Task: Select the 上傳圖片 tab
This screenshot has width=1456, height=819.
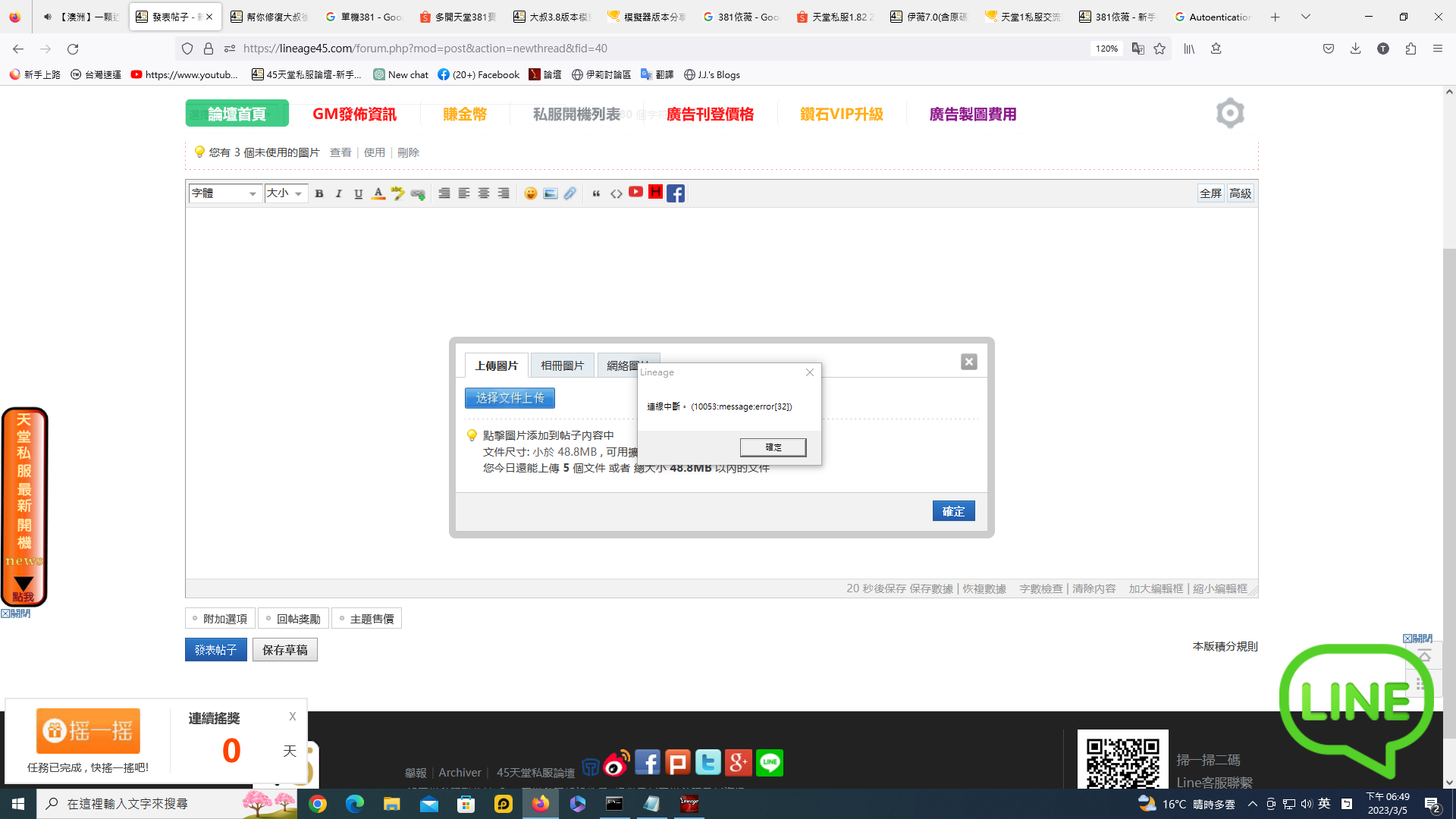Action: coord(497,366)
